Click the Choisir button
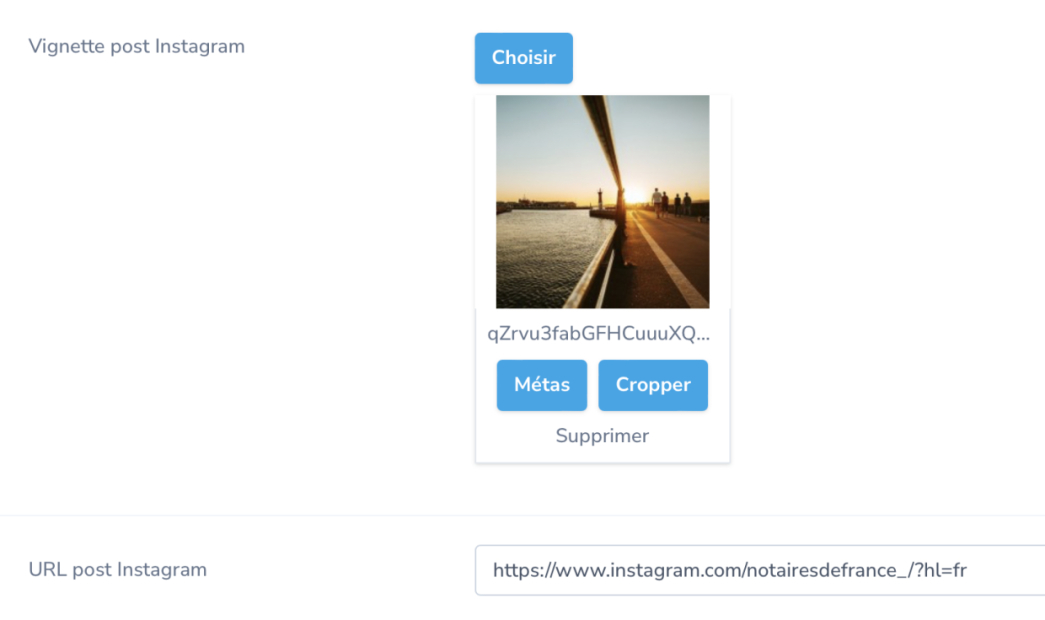1045x620 pixels. [523, 58]
